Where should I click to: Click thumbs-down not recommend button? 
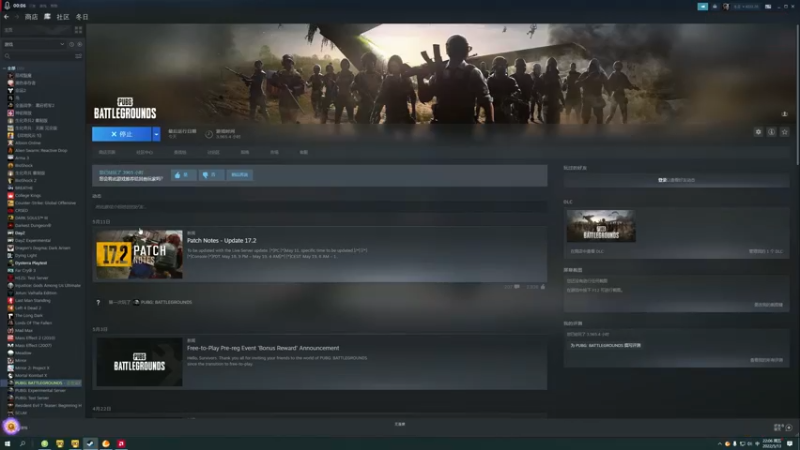click(x=211, y=175)
